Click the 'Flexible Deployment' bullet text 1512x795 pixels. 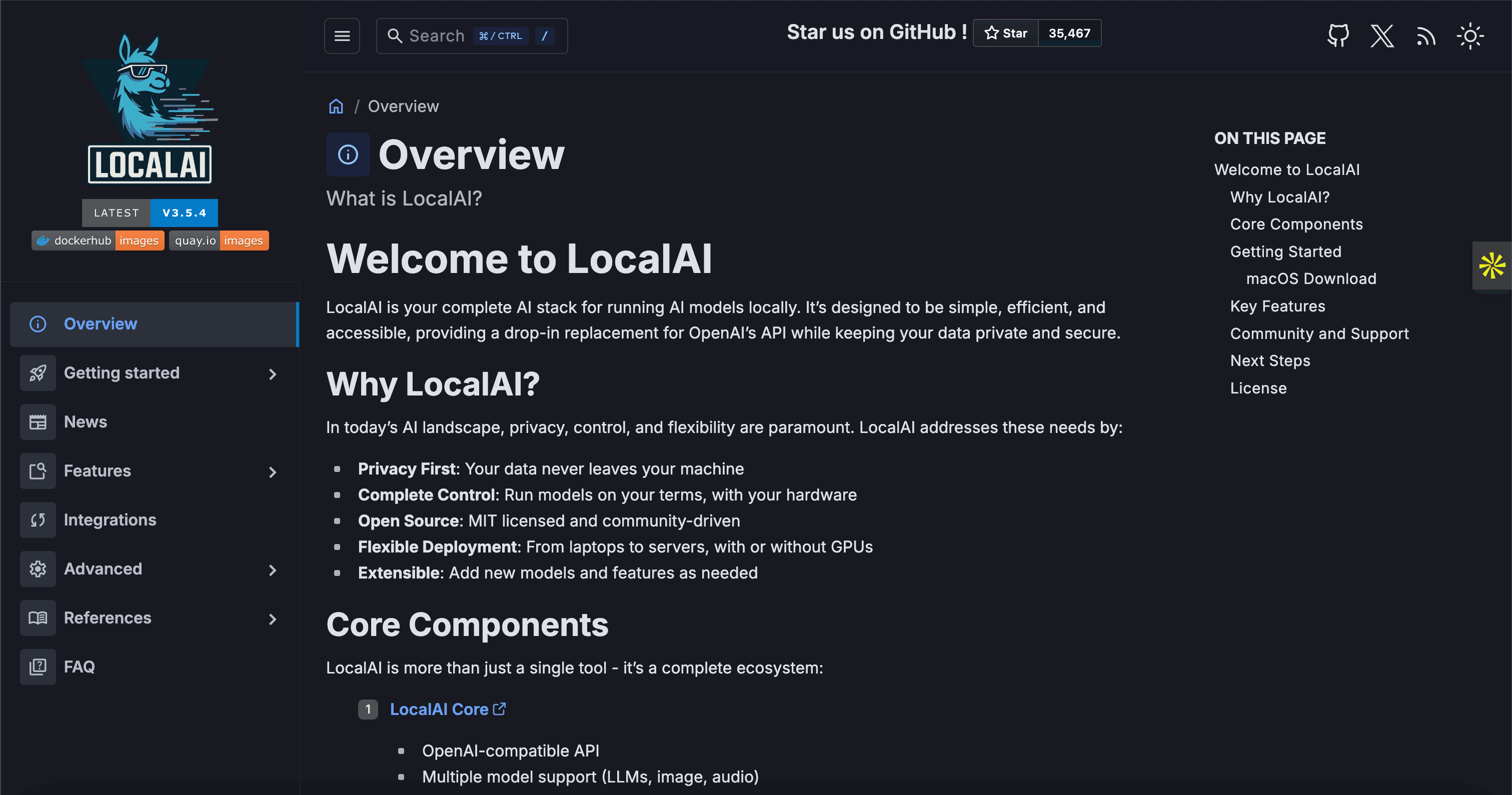615,547
